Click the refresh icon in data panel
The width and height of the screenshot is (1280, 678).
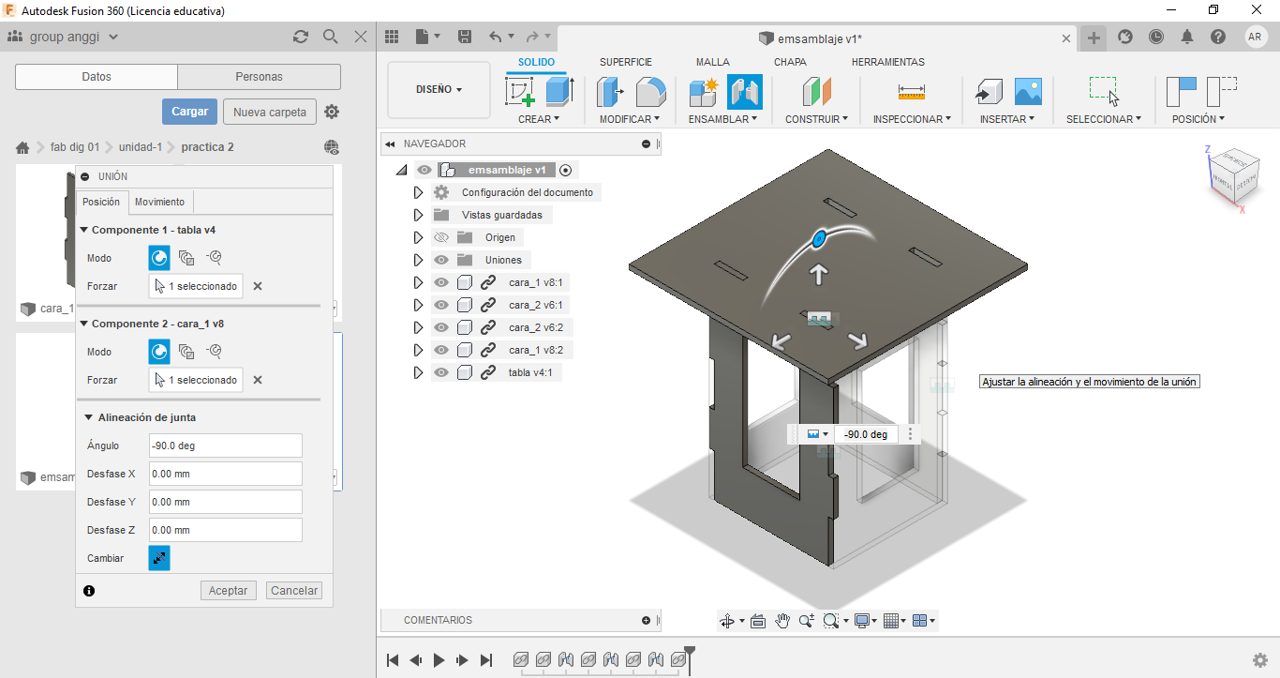300,37
